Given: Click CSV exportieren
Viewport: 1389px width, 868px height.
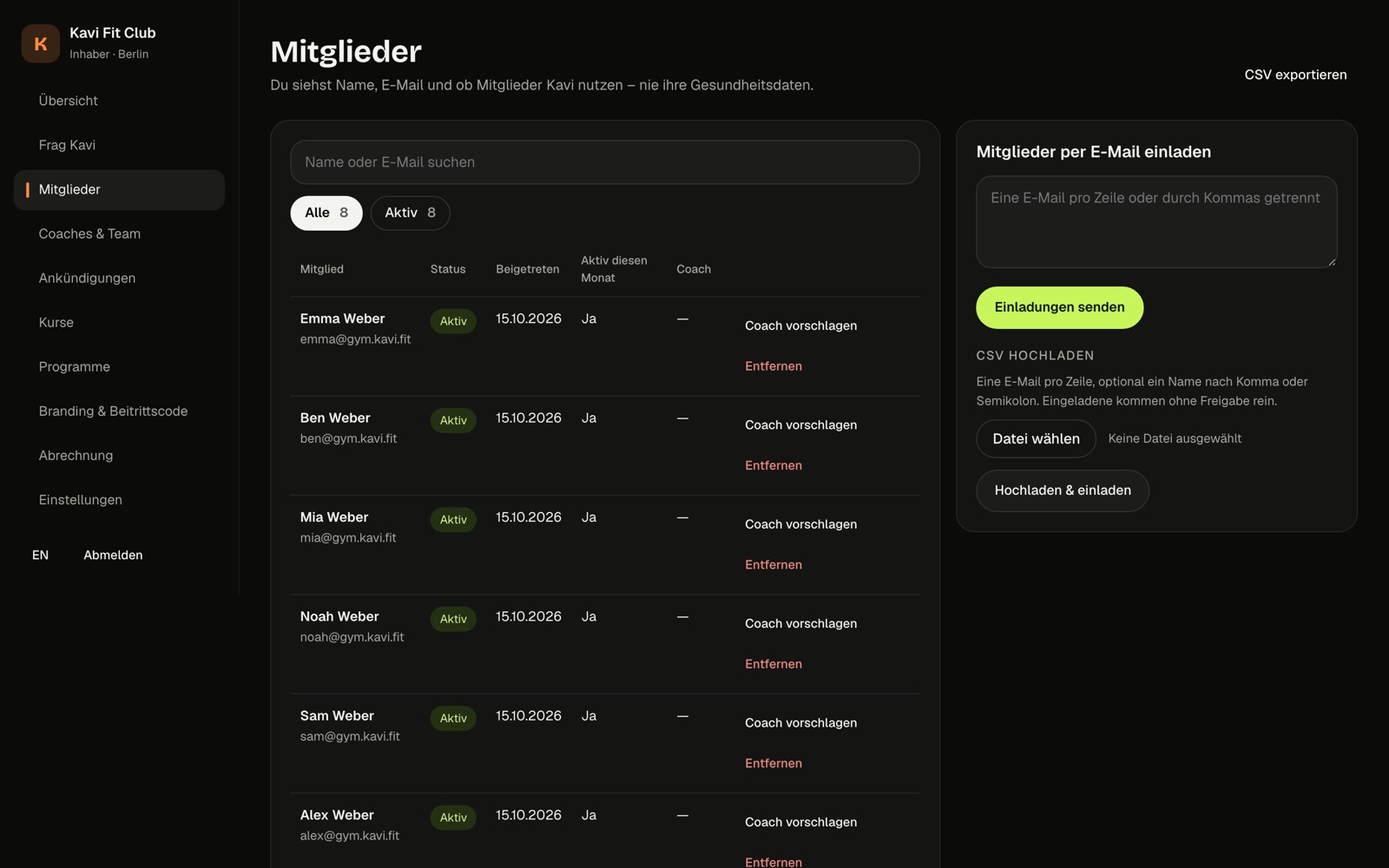Looking at the screenshot, I should (1295, 75).
